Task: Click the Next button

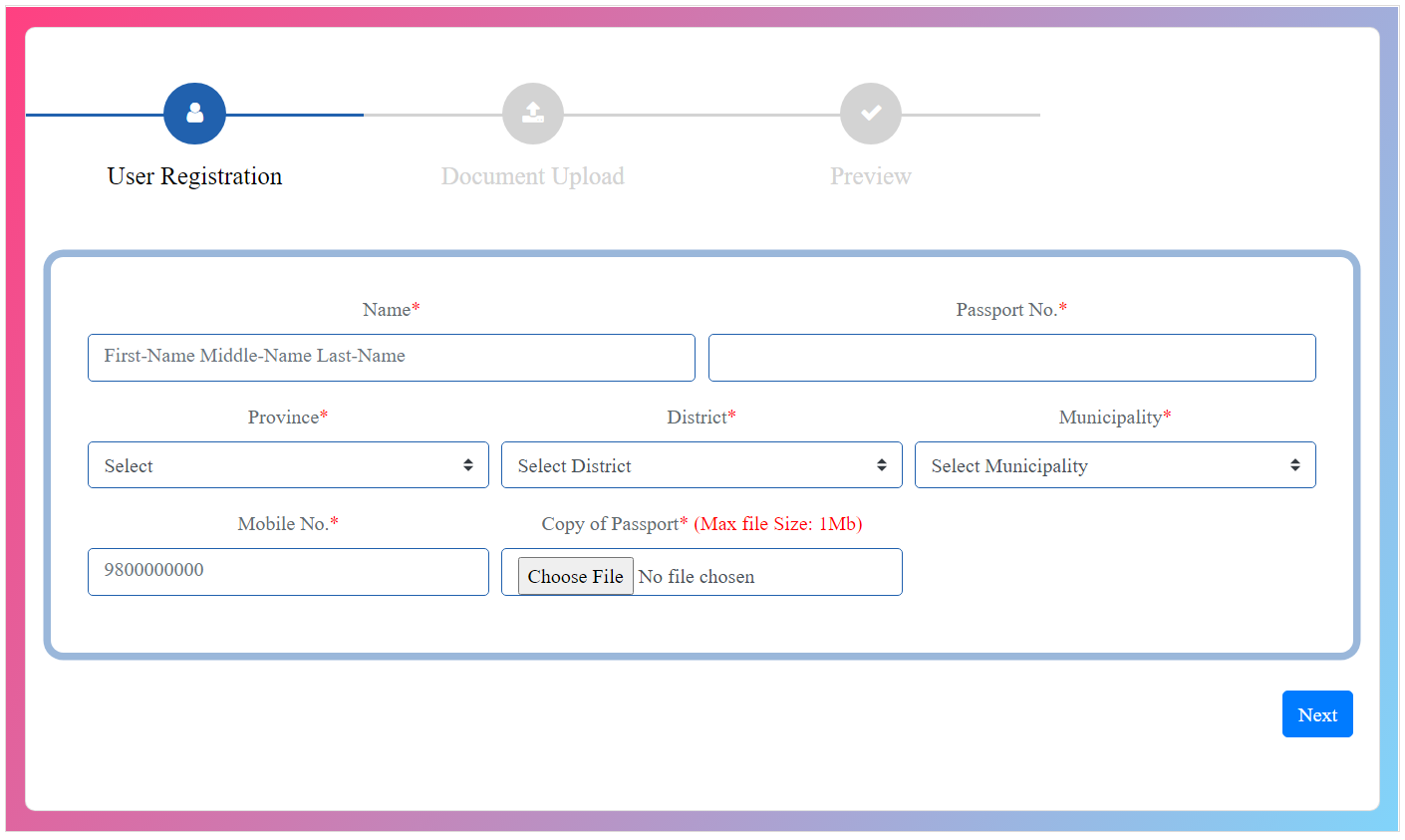Action: click(x=1317, y=713)
